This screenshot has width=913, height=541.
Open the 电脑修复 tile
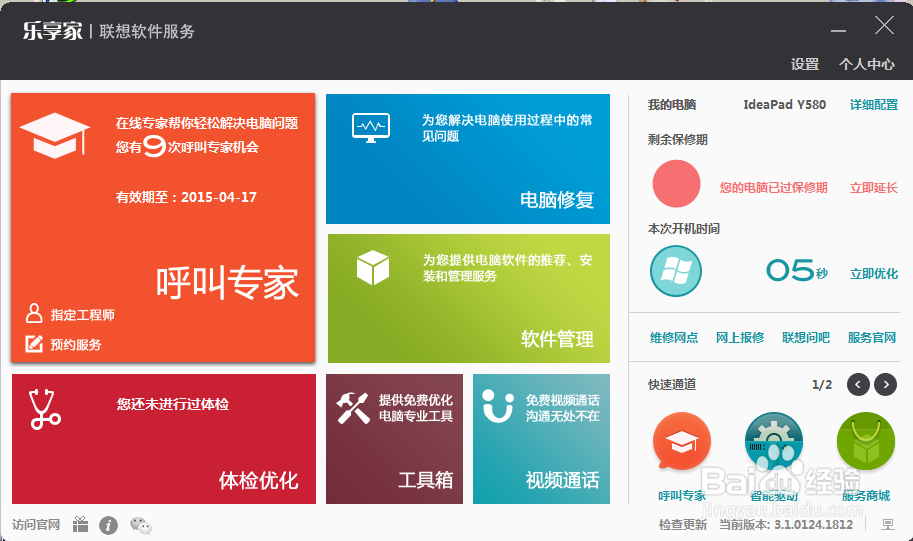click(468, 158)
